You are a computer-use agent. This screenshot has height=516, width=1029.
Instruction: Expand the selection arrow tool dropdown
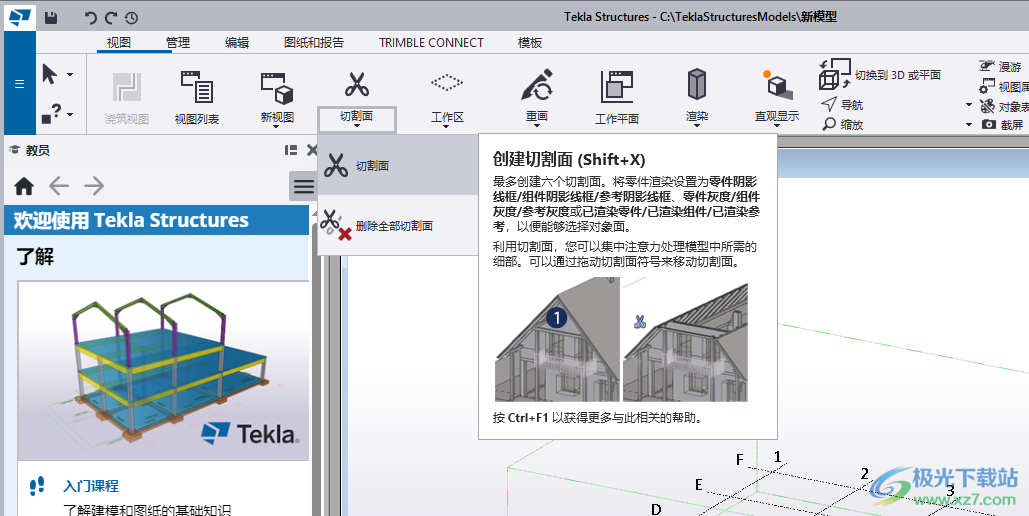coord(70,75)
